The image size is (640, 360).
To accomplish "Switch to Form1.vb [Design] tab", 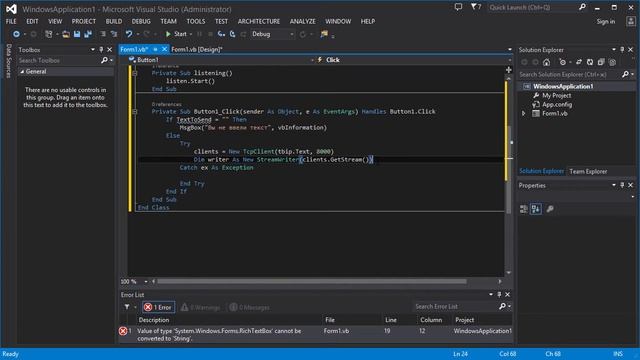I will tap(197, 49).
